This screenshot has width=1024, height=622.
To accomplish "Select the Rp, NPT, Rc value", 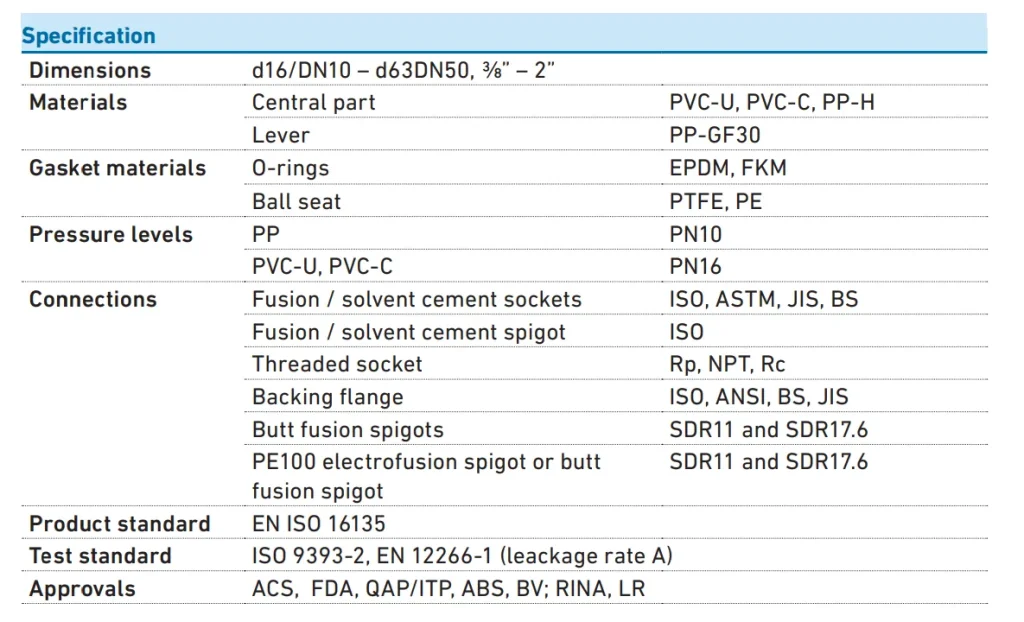I will click(727, 364).
